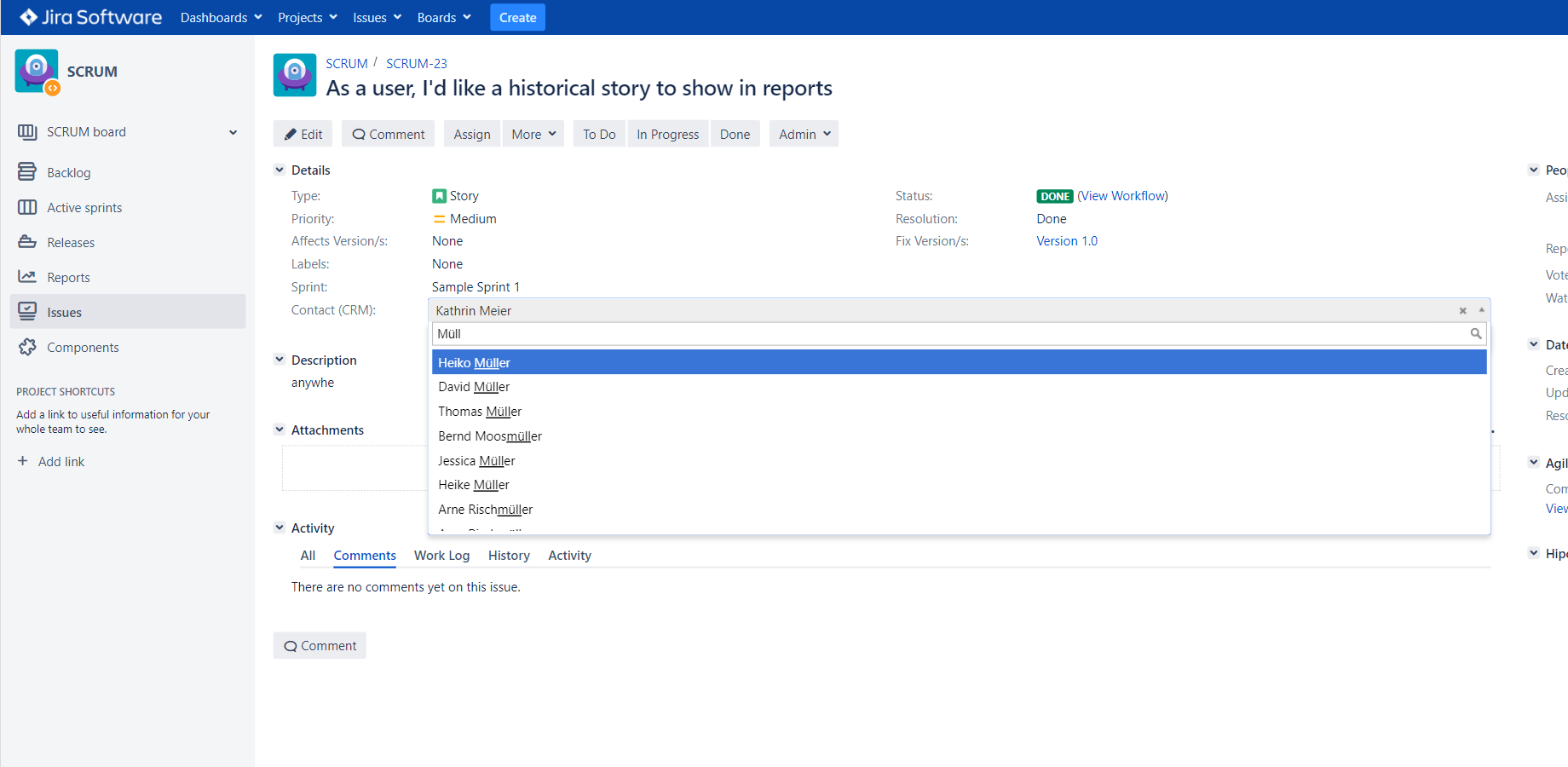
Task: Click the issue title text
Action: [x=579, y=89]
